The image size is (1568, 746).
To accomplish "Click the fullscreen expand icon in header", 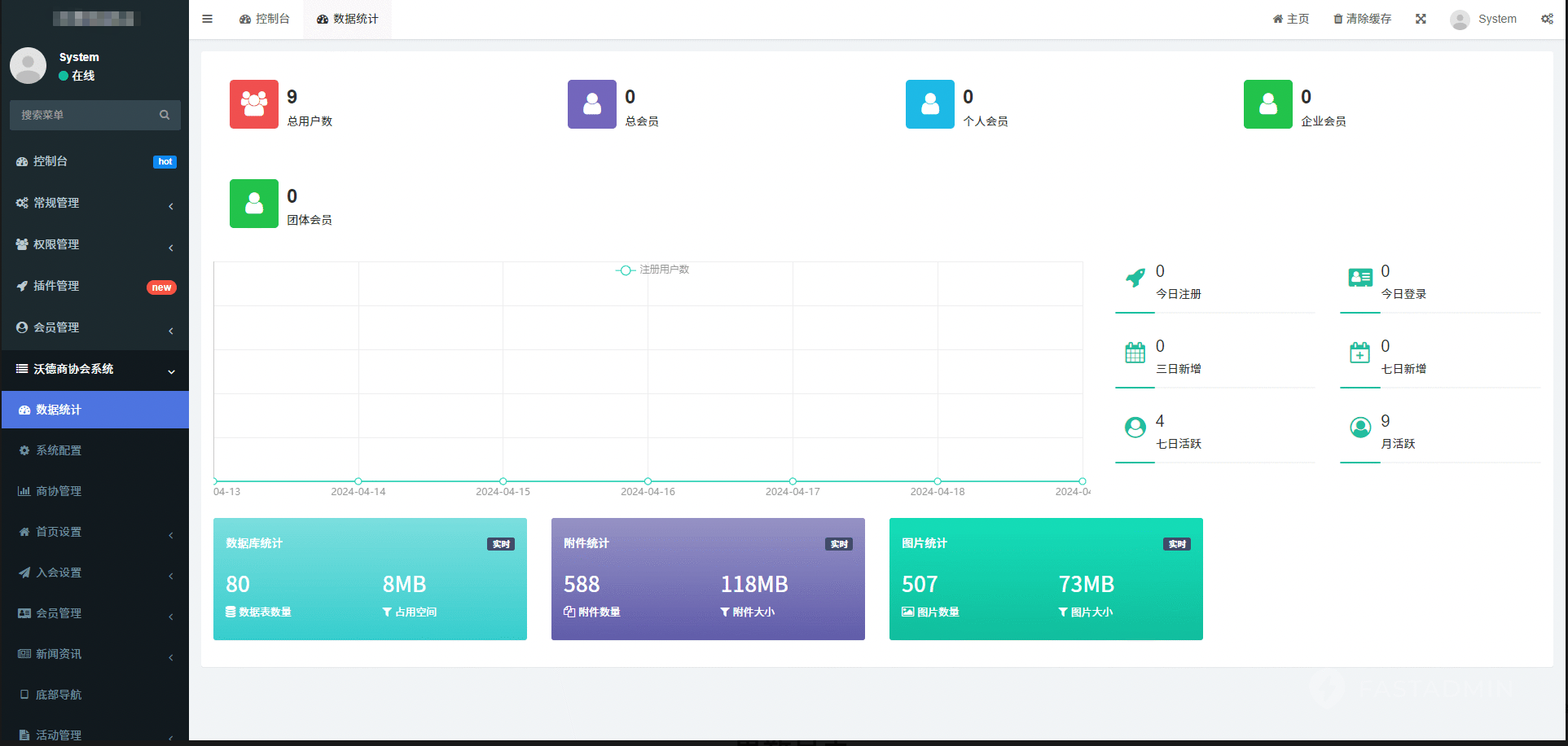I will tap(1421, 19).
